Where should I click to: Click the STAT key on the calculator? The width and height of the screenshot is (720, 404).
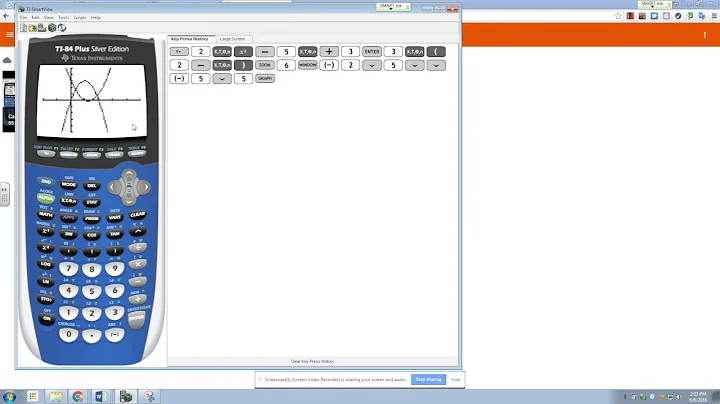[92, 202]
